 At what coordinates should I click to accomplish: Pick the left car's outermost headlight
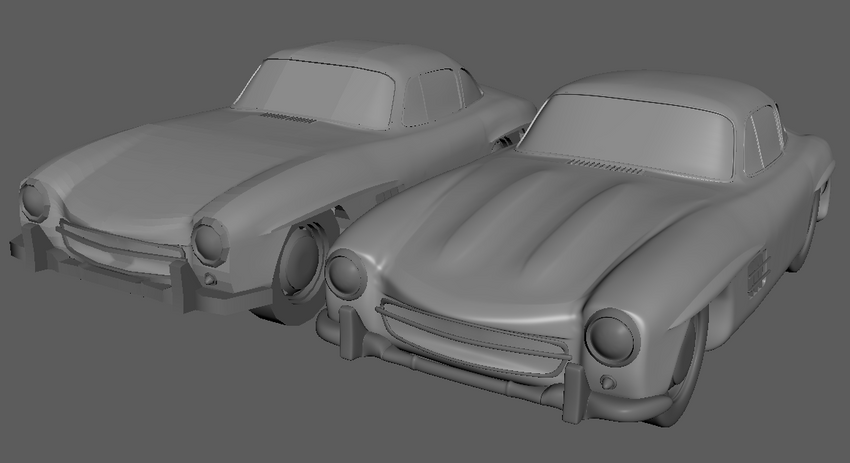click(35, 202)
